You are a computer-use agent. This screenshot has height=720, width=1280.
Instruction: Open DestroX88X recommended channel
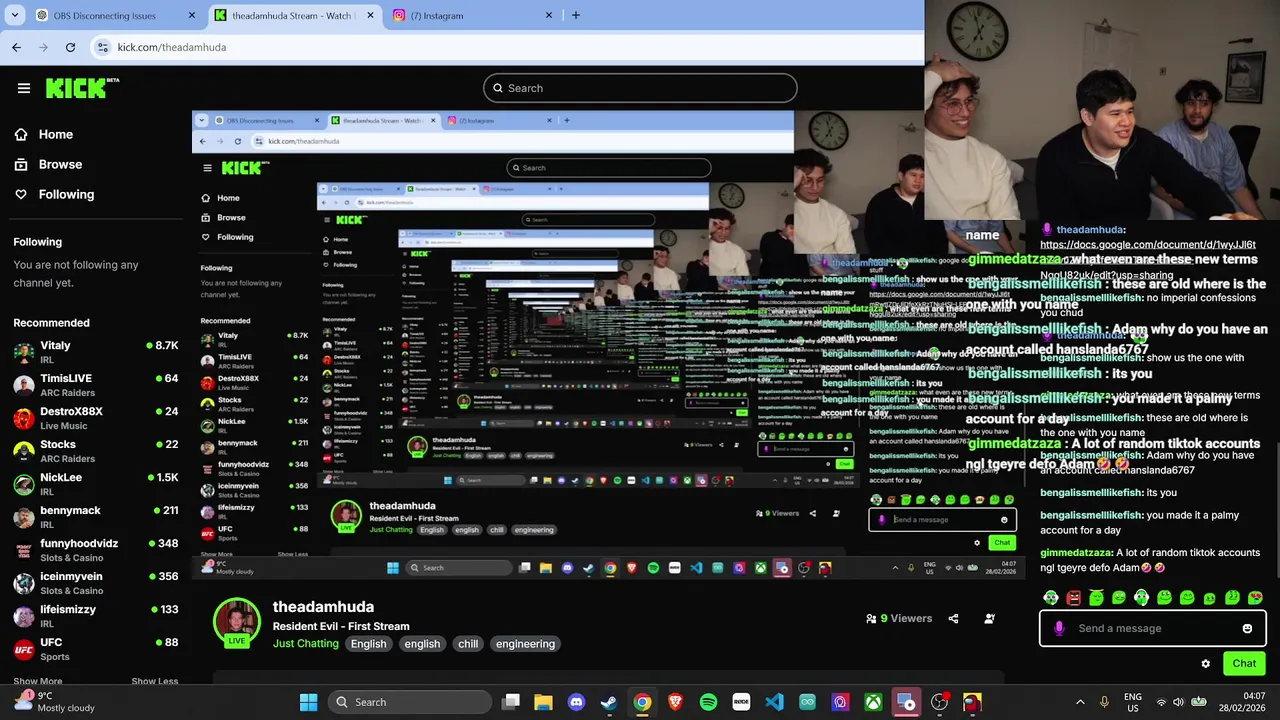pos(96,418)
